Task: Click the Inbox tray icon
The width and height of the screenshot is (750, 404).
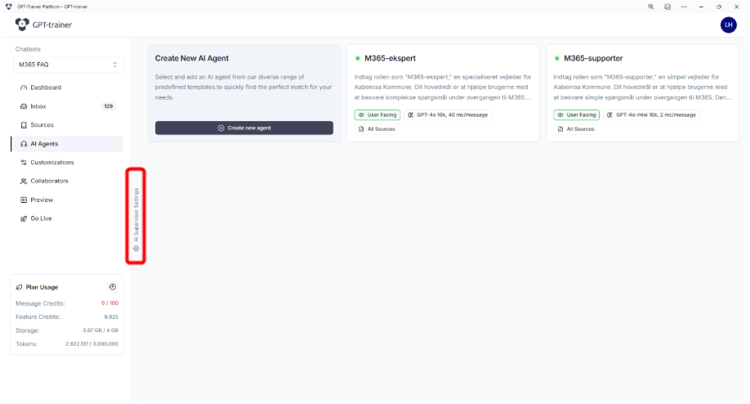Action: pyautogui.click(x=23, y=106)
